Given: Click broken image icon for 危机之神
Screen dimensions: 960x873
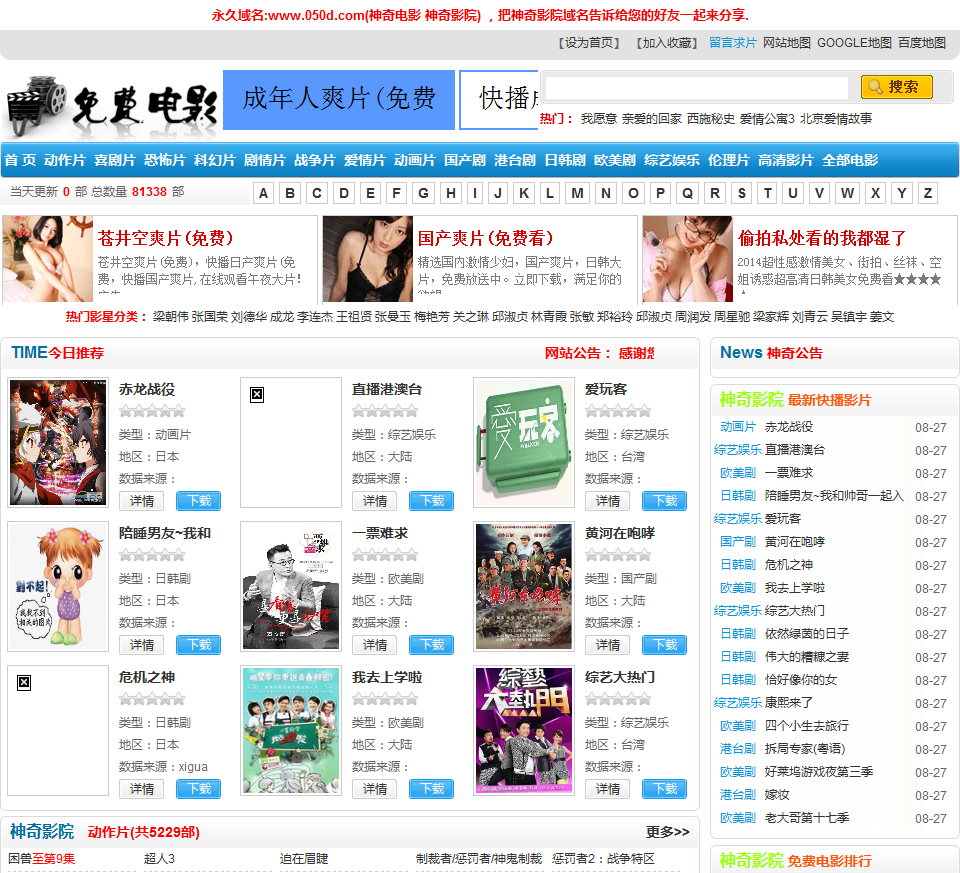Looking at the screenshot, I should pos(24,683).
